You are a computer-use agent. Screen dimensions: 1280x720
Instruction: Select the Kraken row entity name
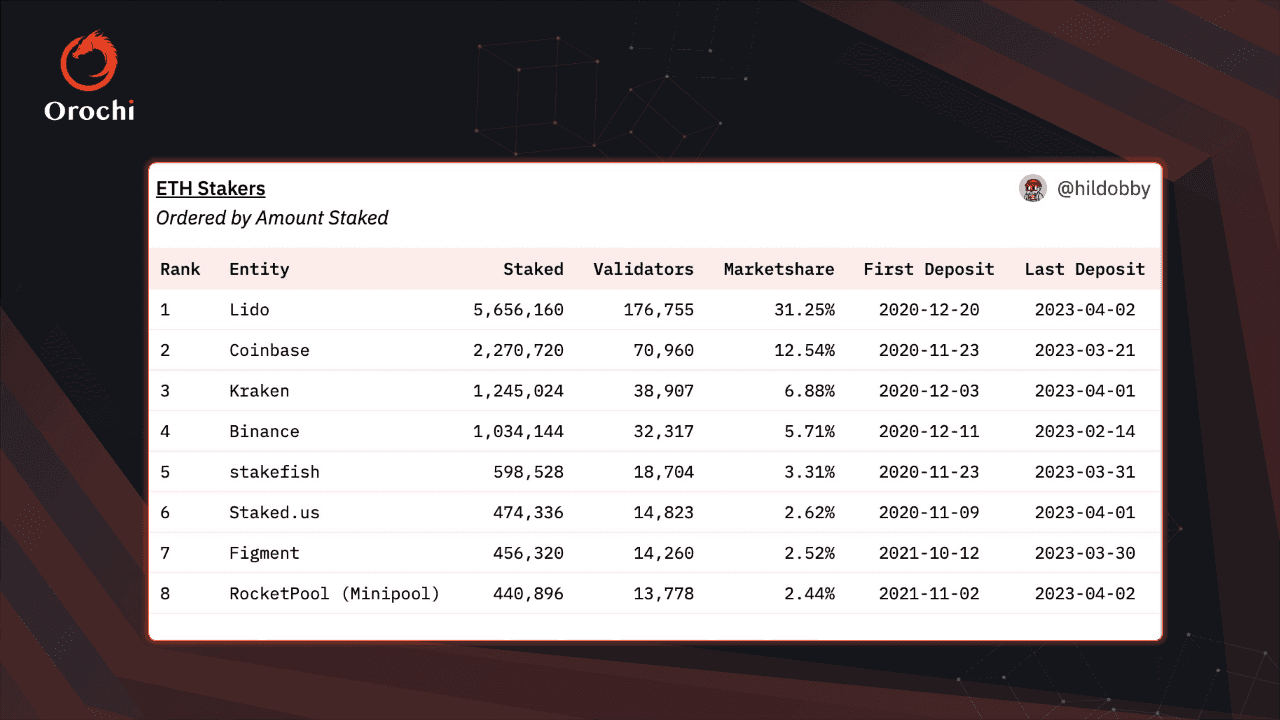point(259,391)
